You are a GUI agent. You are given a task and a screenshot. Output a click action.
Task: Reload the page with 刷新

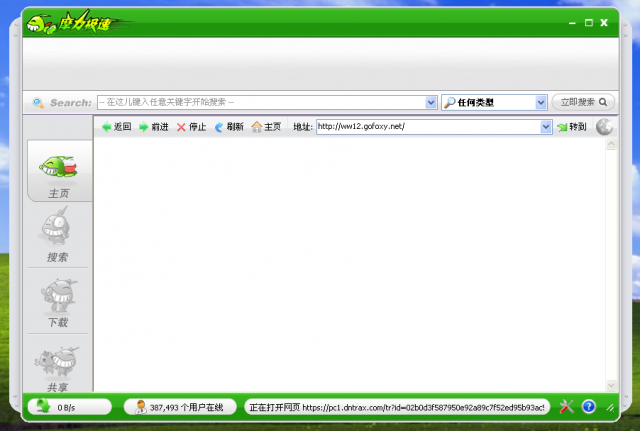[x=229, y=127]
